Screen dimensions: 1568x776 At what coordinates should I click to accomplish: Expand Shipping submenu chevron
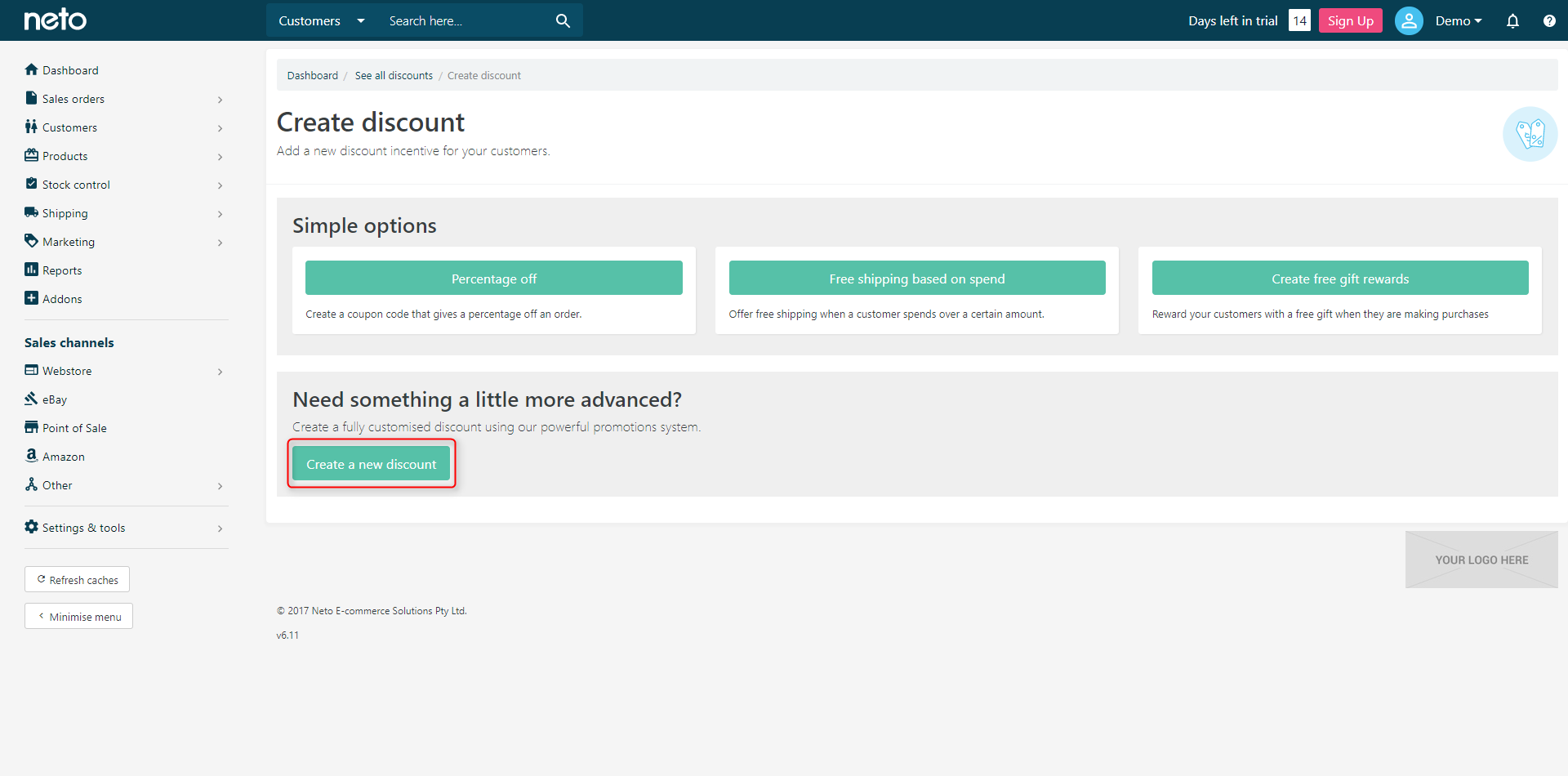220,214
